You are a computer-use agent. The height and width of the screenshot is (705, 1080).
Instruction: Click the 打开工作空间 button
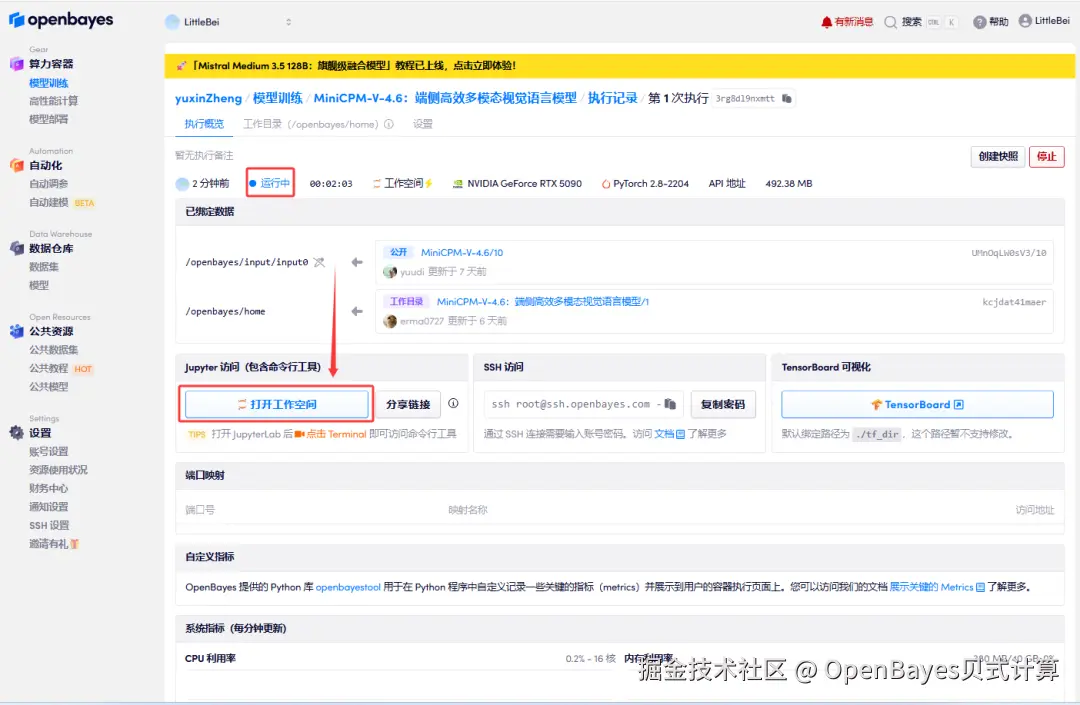(277, 404)
